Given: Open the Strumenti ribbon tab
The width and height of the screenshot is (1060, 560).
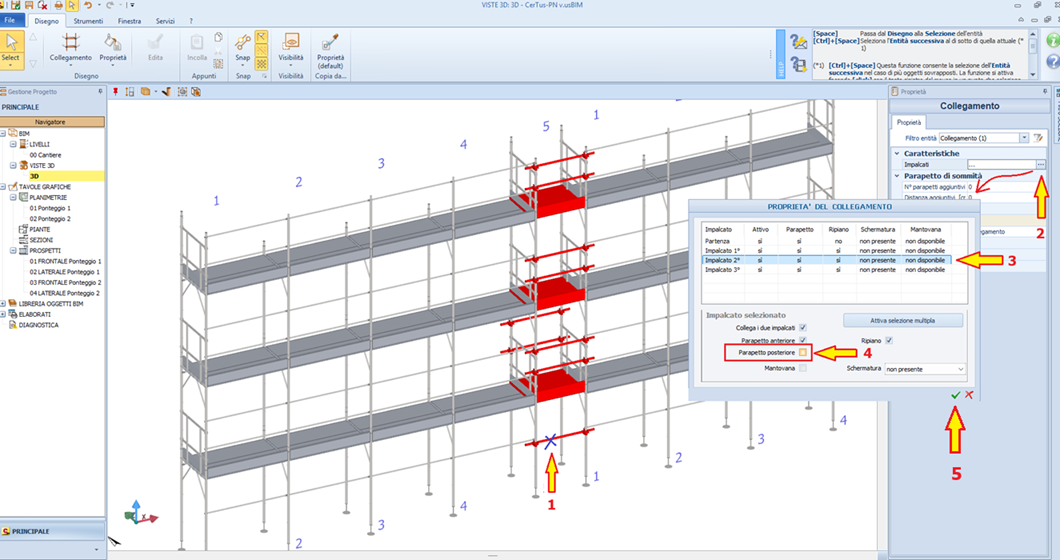Looking at the screenshot, I should coord(88,20).
